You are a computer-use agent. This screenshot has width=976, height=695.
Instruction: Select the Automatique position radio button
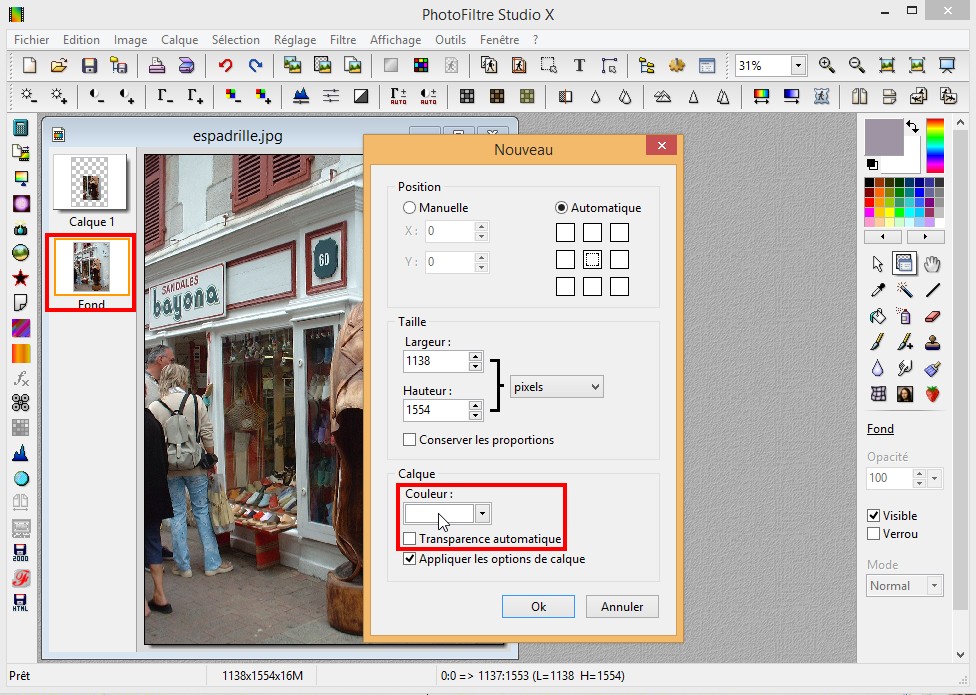(x=561, y=208)
